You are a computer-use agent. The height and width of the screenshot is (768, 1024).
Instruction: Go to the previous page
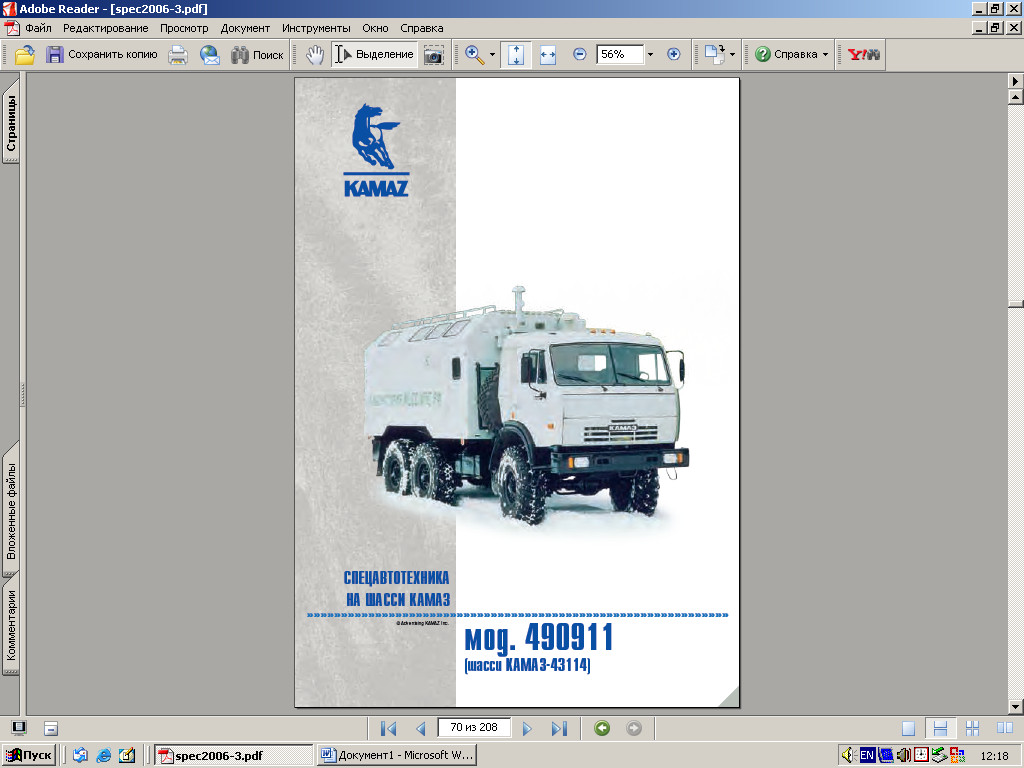pos(421,728)
